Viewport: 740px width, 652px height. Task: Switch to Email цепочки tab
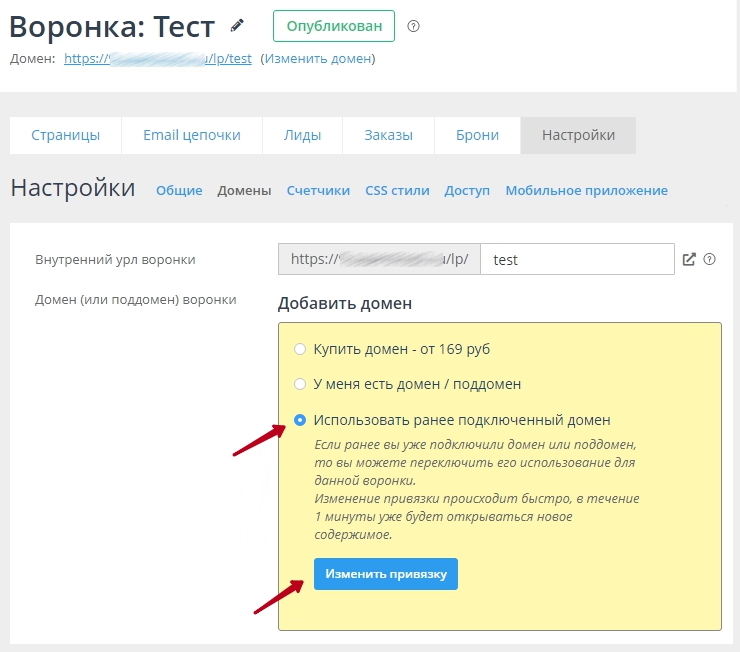pos(192,135)
